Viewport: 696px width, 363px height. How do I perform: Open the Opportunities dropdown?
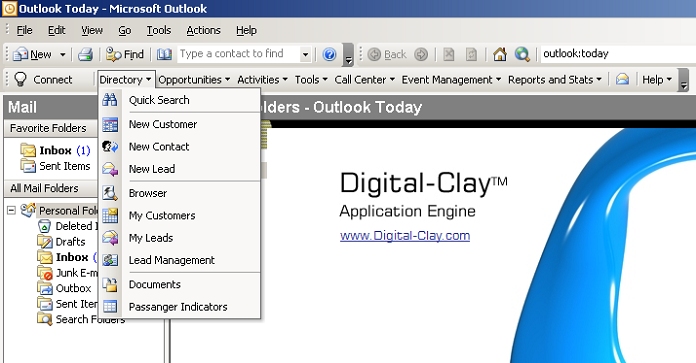click(x=194, y=79)
